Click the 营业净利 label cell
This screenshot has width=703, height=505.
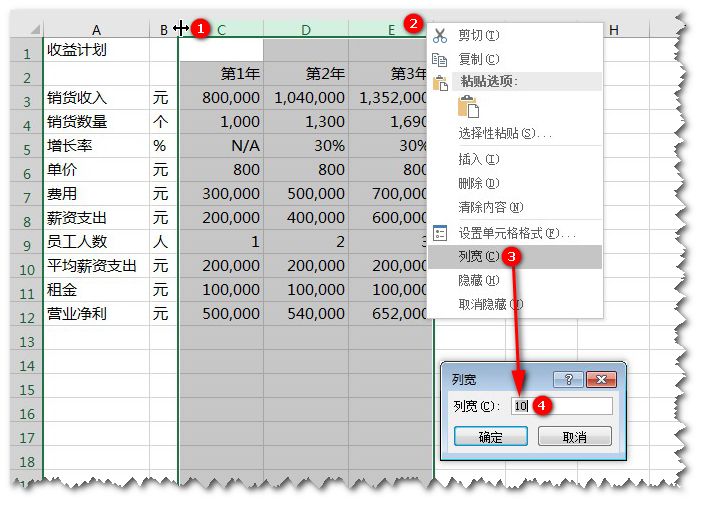[x=96, y=313]
